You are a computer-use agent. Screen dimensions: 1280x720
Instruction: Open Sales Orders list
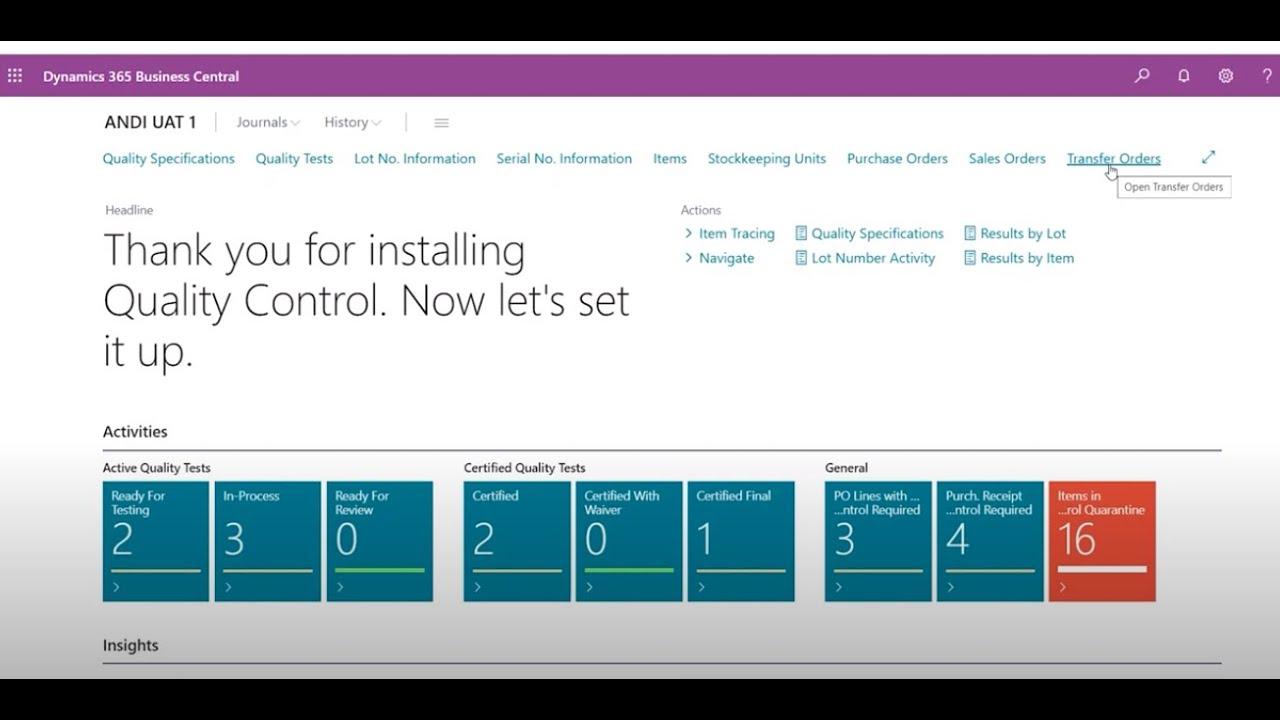tap(1007, 158)
